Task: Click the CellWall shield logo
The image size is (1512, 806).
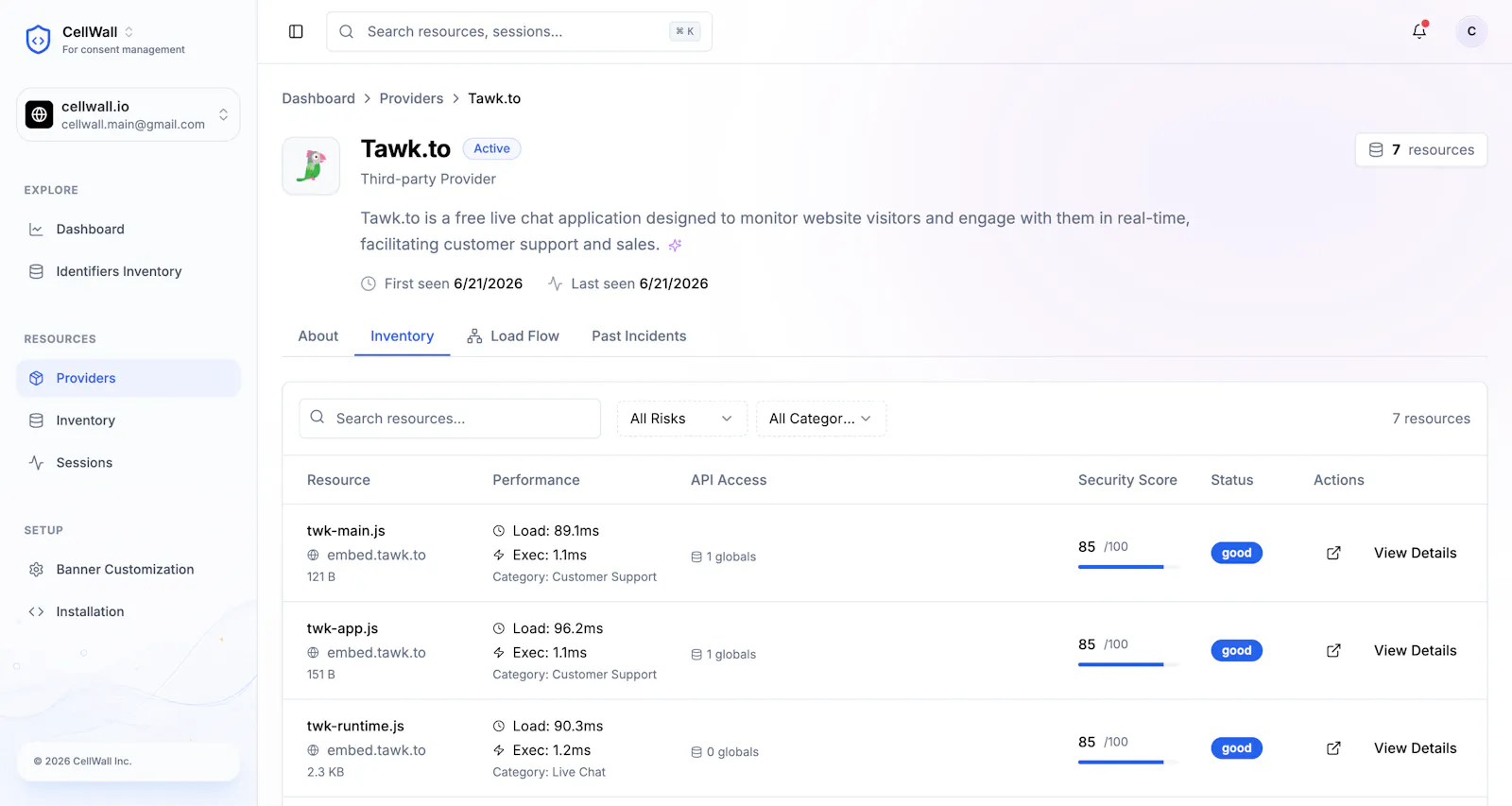Action: (x=38, y=40)
